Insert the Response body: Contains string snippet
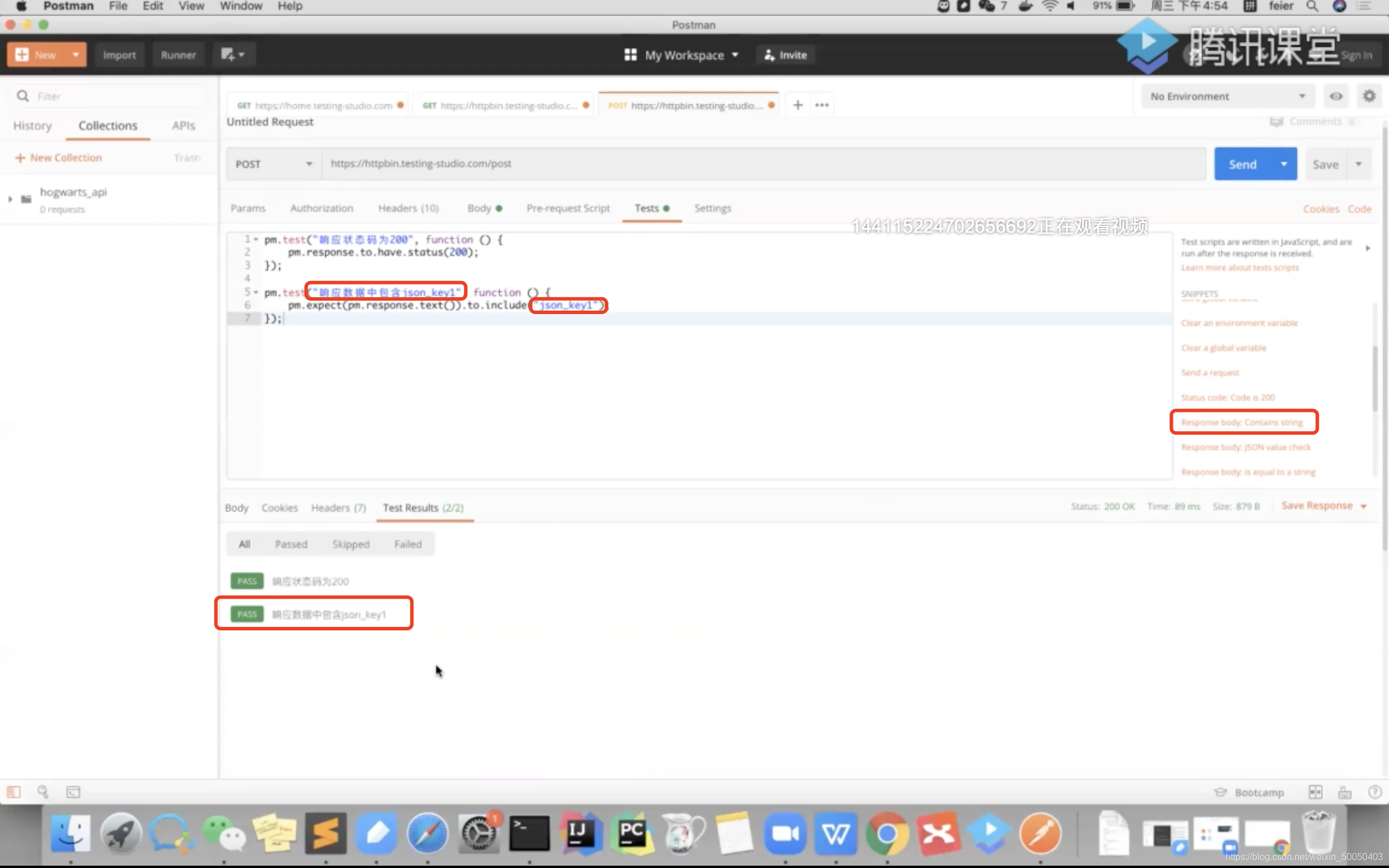The height and width of the screenshot is (868, 1389). [x=1241, y=422]
